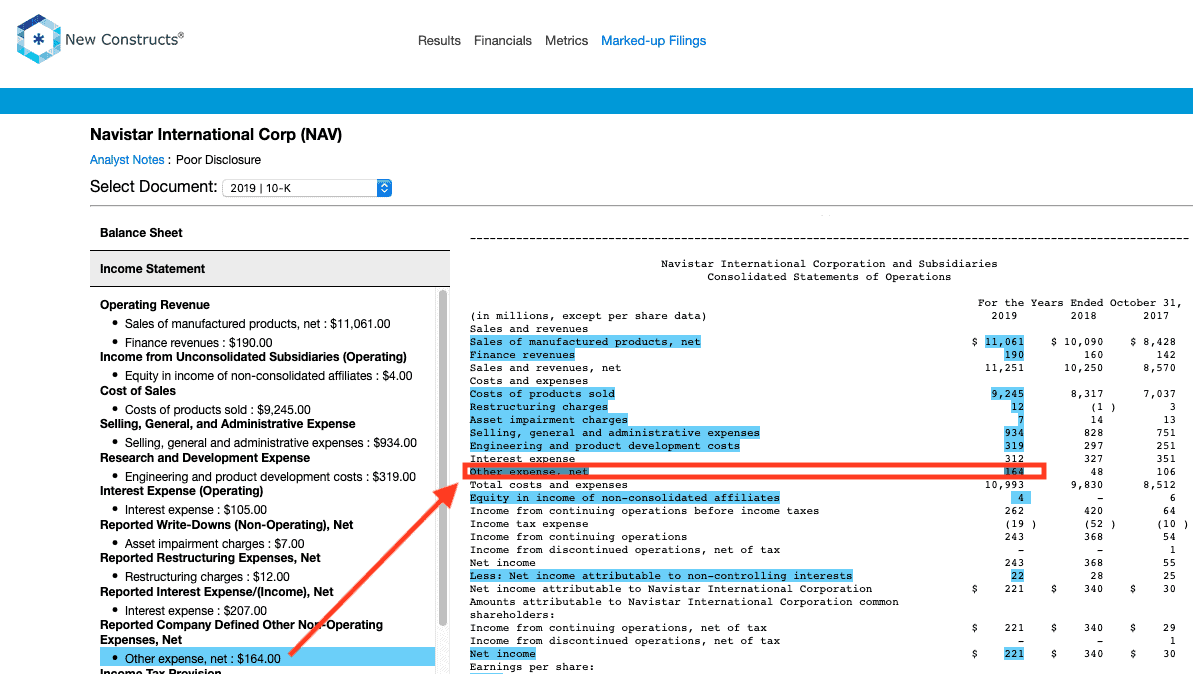
Task: Select Other expense, net : $164.00 item
Action: pos(267,658)
